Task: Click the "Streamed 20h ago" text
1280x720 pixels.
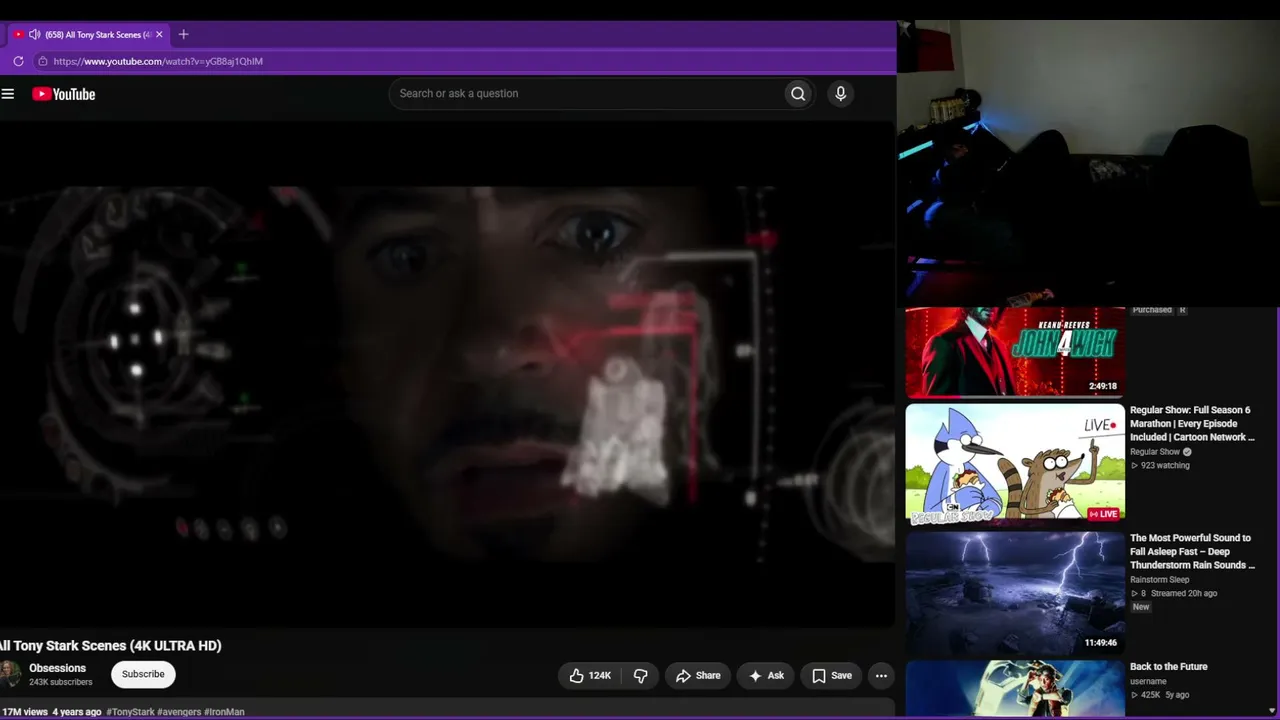Action: point(1184,594)
